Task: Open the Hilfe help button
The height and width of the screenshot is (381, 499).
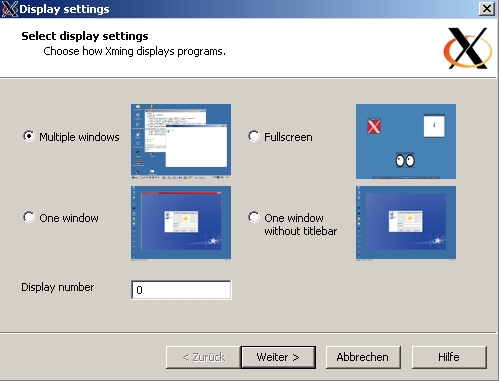Action: coord(449,357)
